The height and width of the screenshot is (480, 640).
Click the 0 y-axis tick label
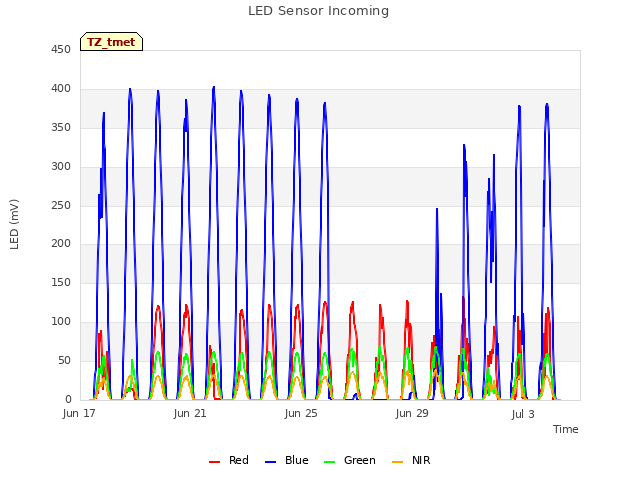68,399
